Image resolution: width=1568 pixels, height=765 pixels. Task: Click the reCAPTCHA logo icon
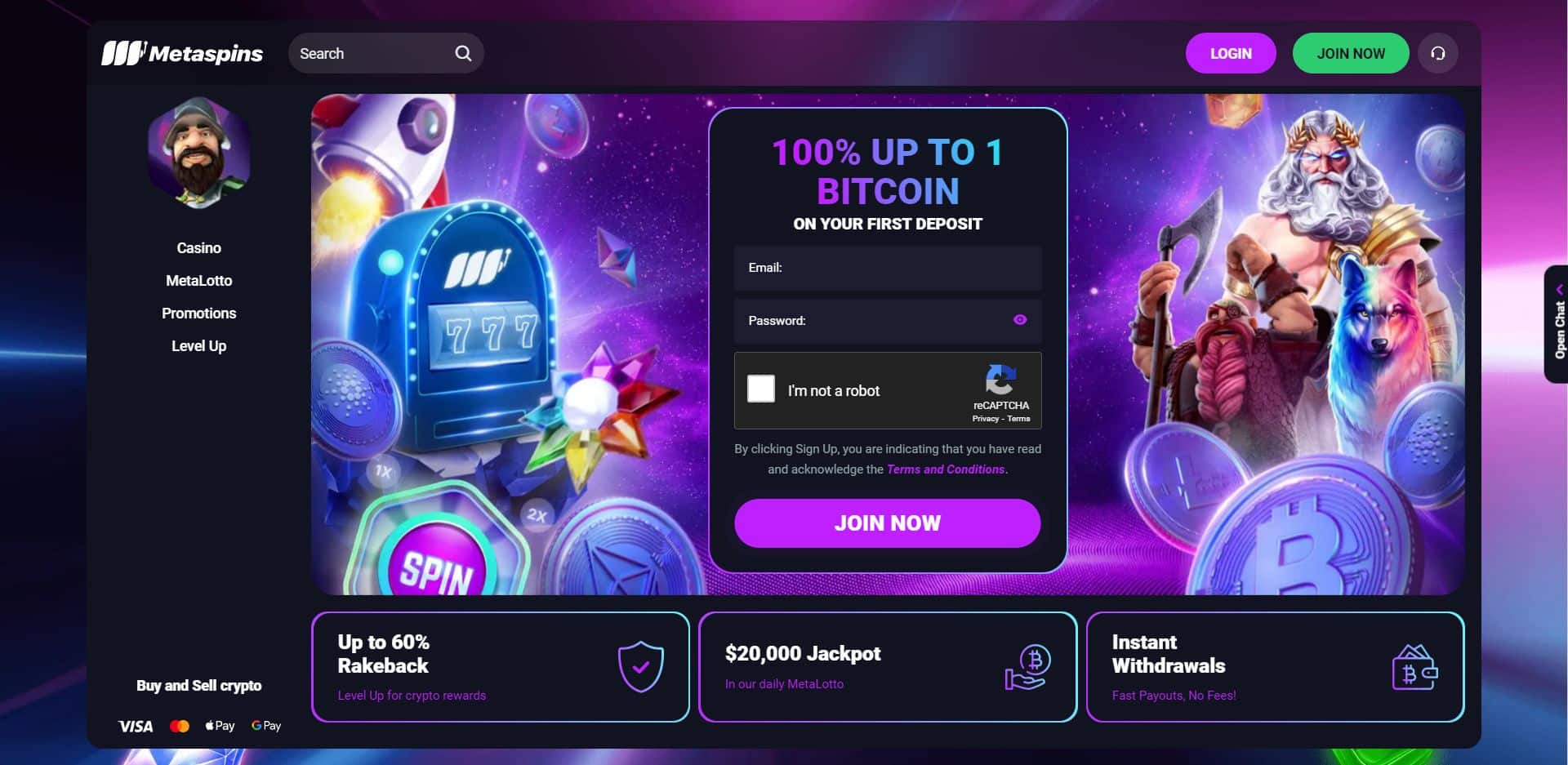1000,380
